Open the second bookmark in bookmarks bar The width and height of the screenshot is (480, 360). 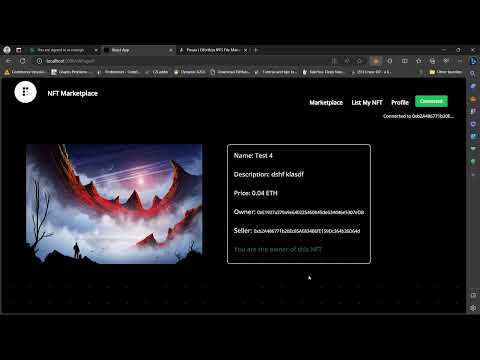[x=71, y=72]
